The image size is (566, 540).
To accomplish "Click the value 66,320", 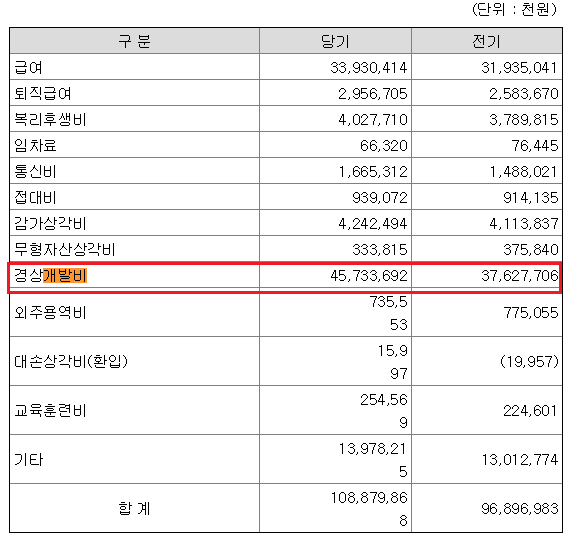I will click(x=383, y=146).
